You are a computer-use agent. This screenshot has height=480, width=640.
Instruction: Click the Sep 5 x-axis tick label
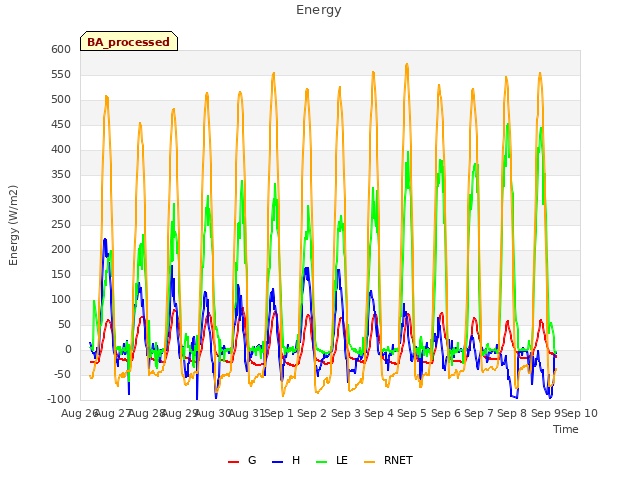(x=412, y=413)
